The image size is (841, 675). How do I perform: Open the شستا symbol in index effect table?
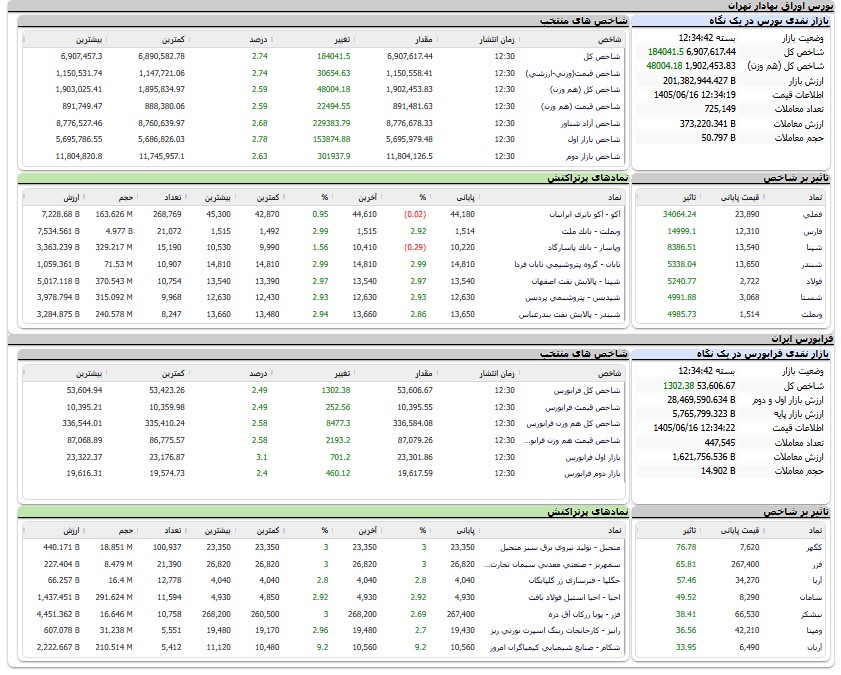point(812,298)
